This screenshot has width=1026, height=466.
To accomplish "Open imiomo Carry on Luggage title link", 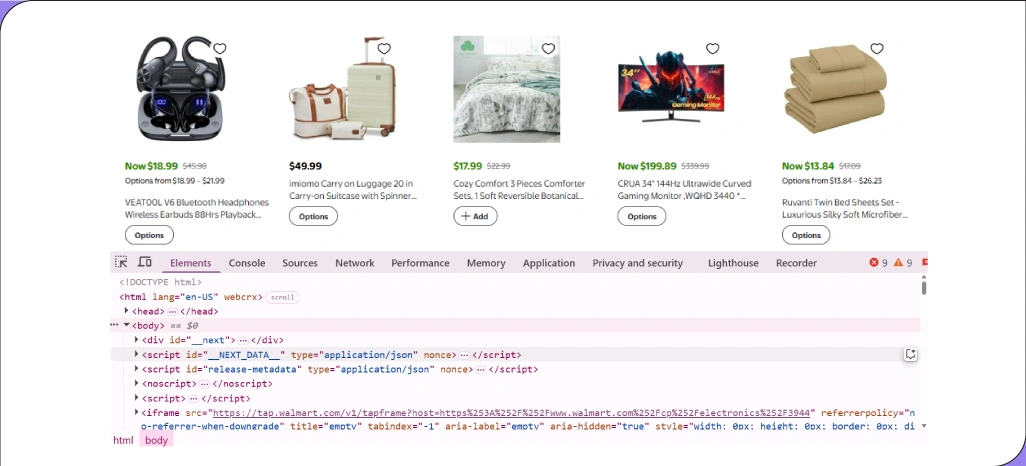I will [353, 189].
